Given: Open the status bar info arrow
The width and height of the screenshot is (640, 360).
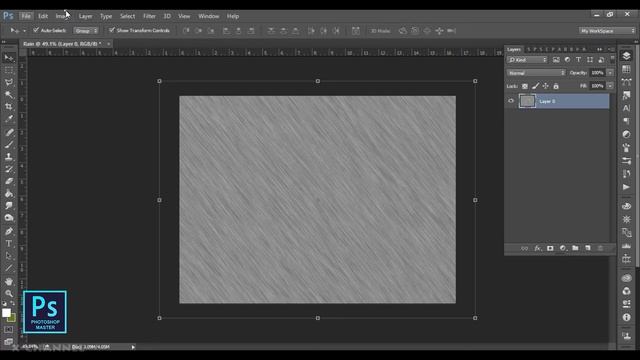Looking at the screenshot, I should (133, 347).
